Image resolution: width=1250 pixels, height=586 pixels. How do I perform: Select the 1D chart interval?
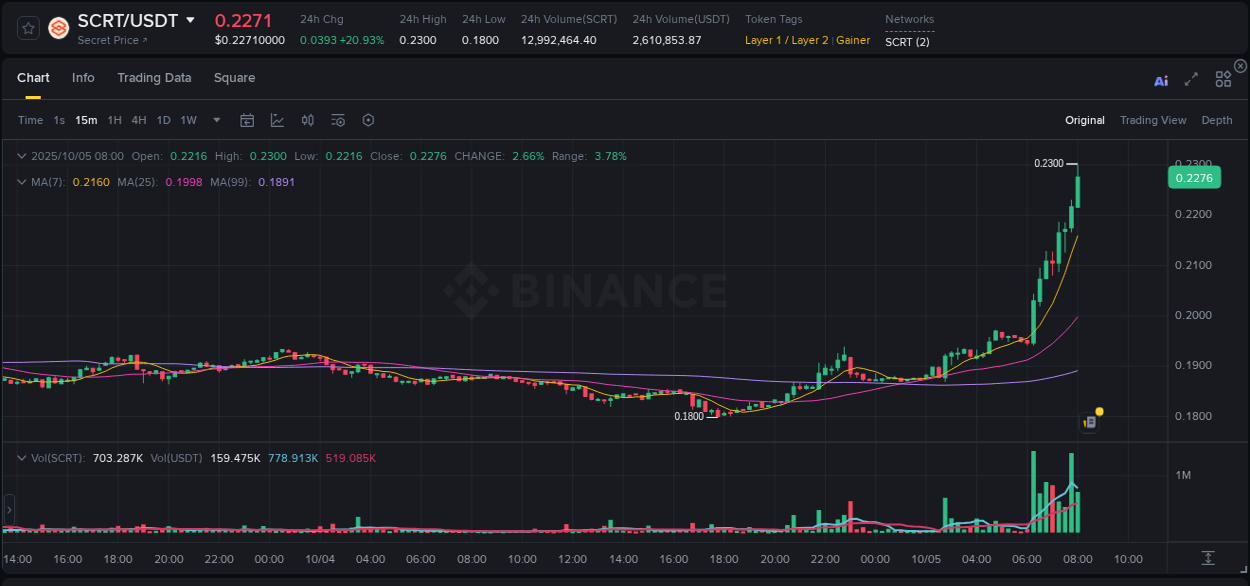[x=163, y=119]
